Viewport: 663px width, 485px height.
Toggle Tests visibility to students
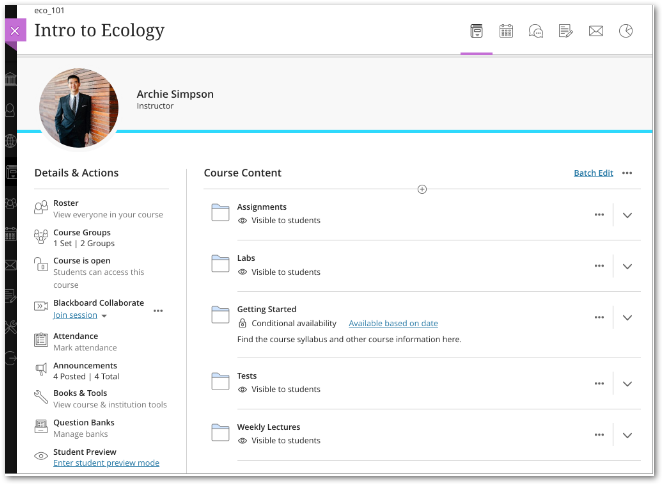[x=279, y=389]
